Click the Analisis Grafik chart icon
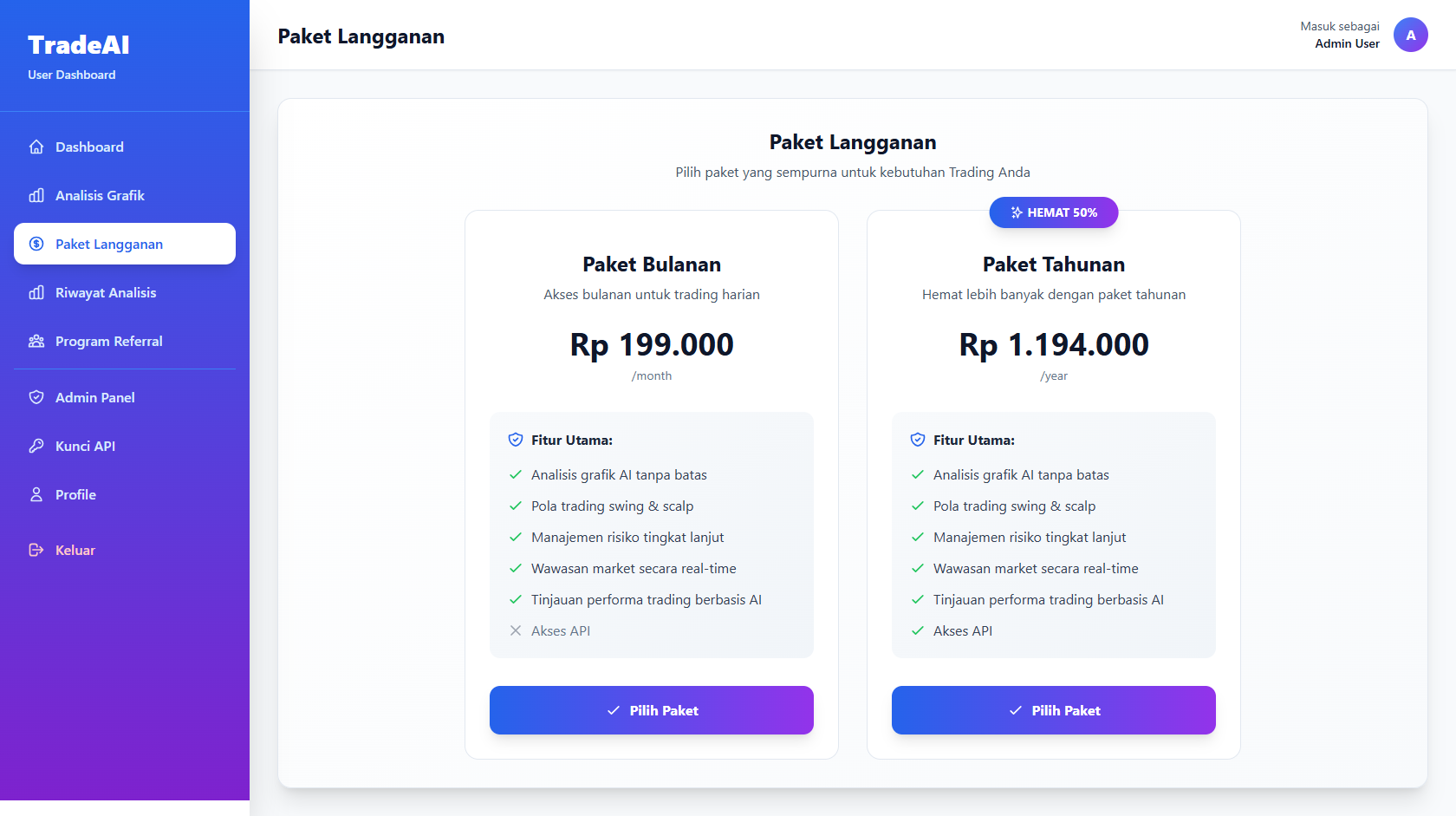Viewport: 1456px width, 816px height. pyautogui.click(x=36, y=195)
